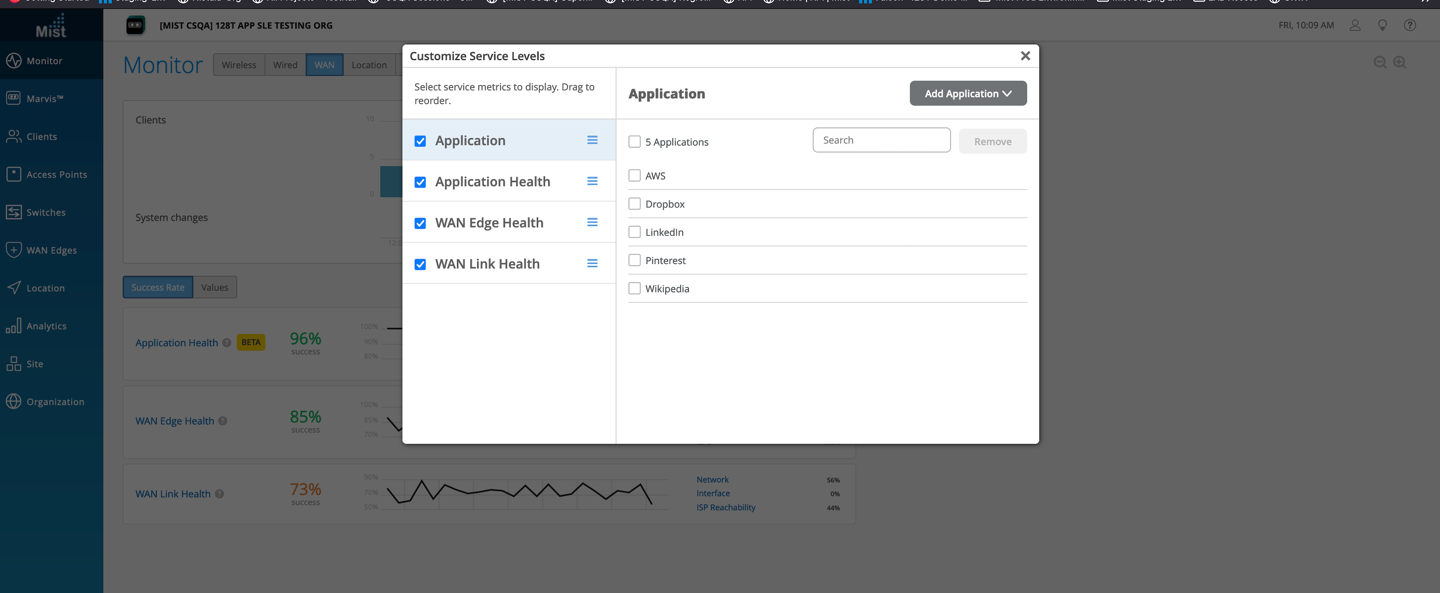Click the application Search field
This screenshot has height=593, width=1440.
pyautogui.click(x=881, y=140)
